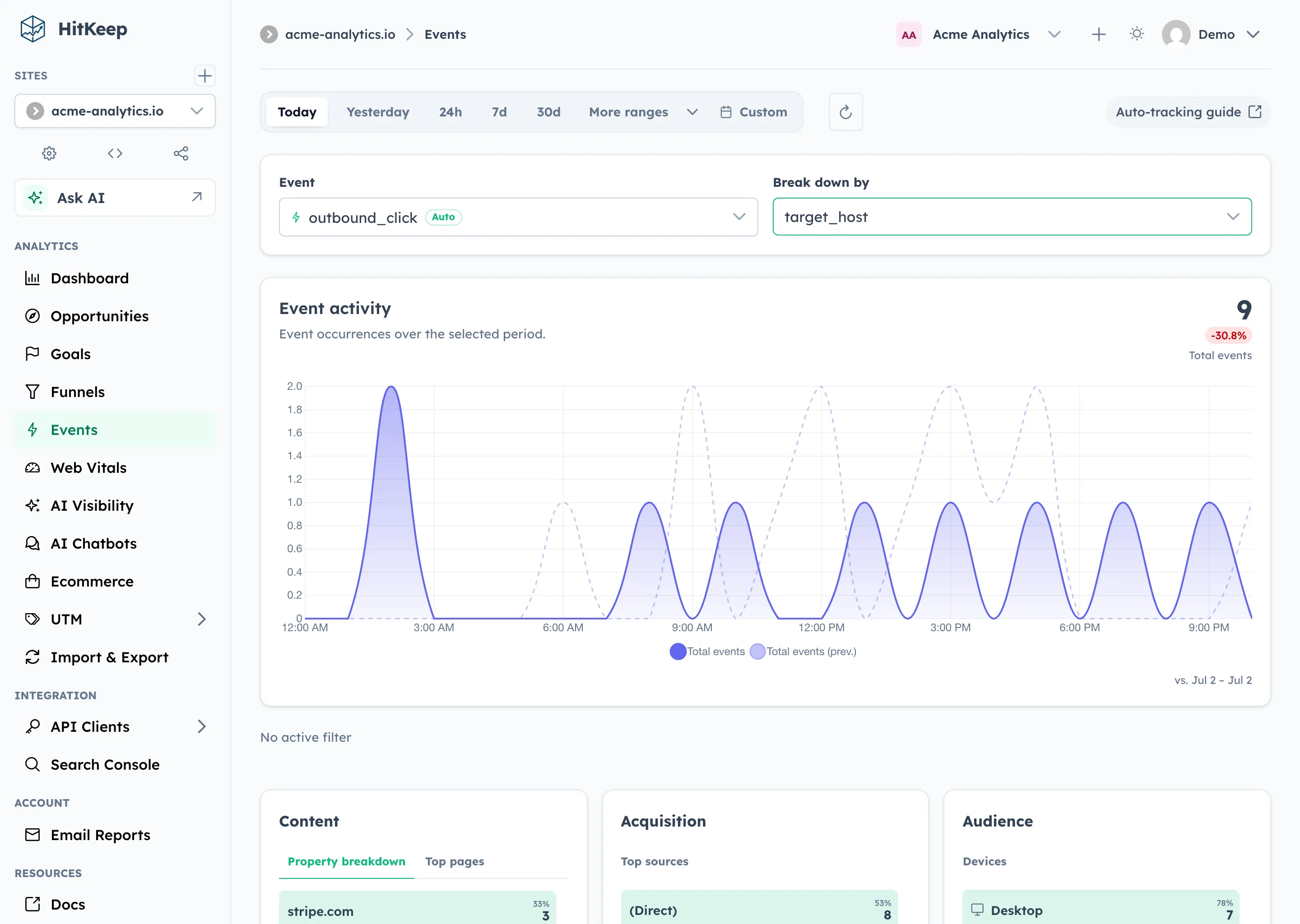The image size is (1300, 924).
Task: Select the Today range
Action: click(297, 112)
